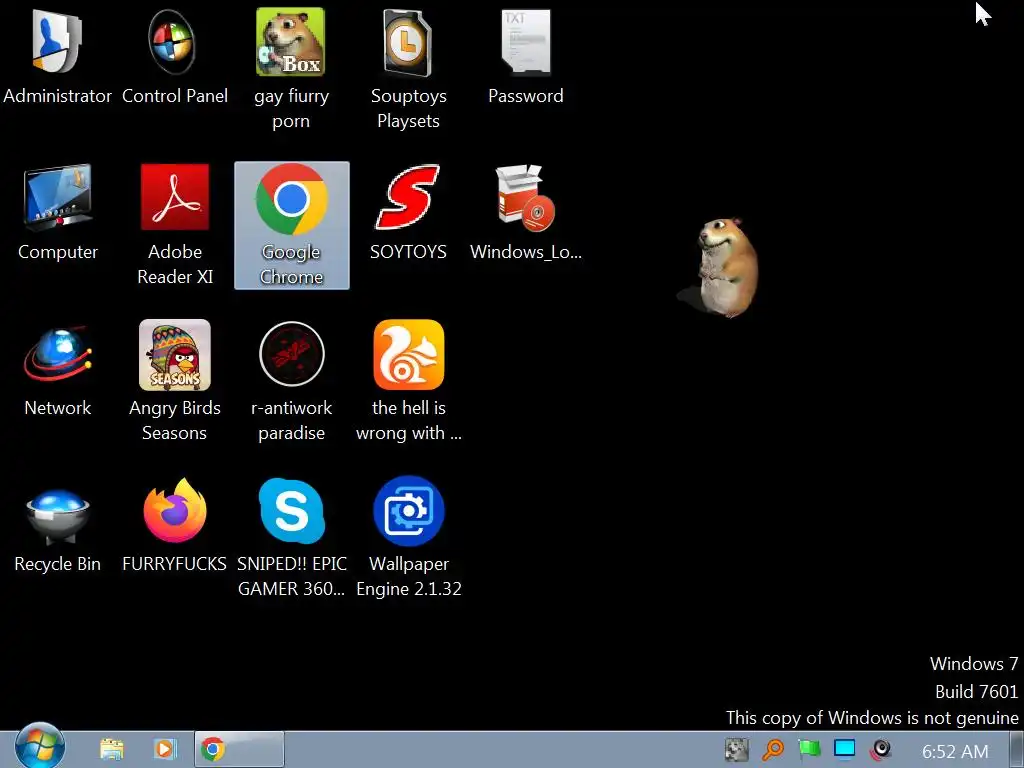1024x768 pixels.
Task: Click the "Wallpaper Engine 2.1.32" label text
Action: point(409,576)
